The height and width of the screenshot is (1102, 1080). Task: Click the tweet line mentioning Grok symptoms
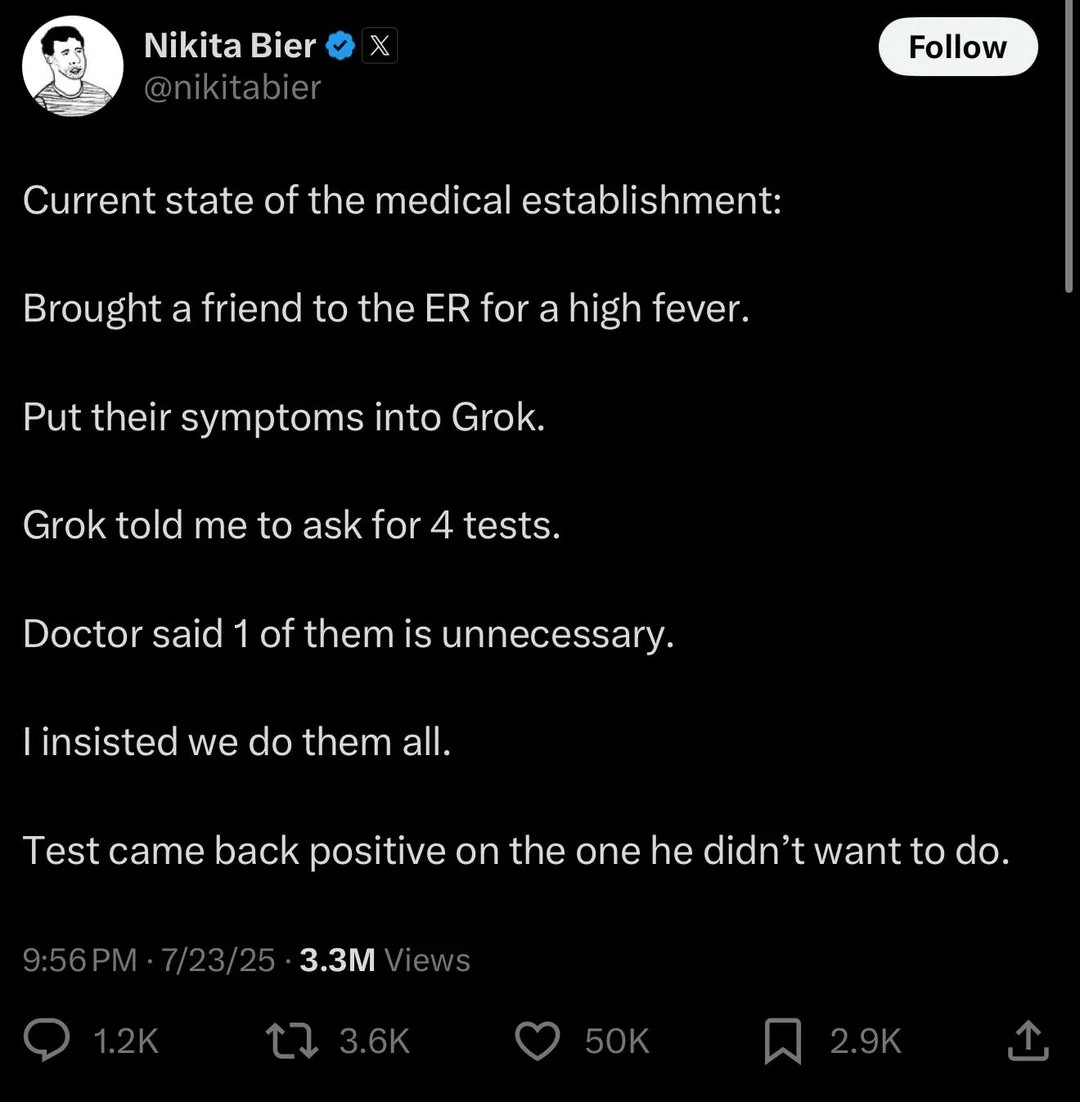pyautogui.click(x=284, y=417)
